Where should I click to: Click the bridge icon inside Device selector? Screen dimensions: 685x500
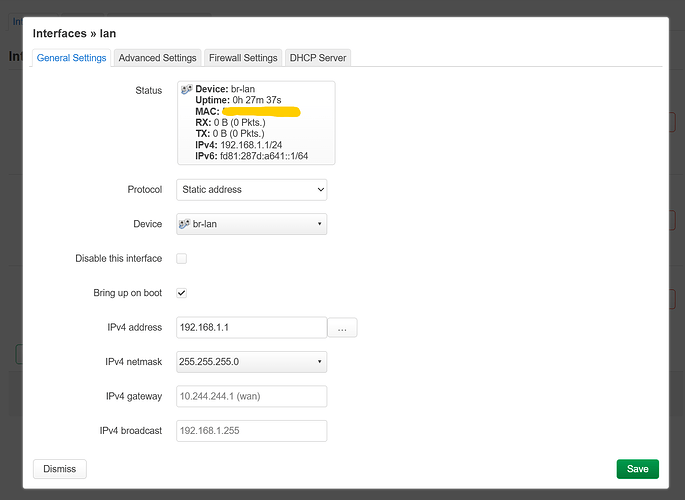point(185,224)
